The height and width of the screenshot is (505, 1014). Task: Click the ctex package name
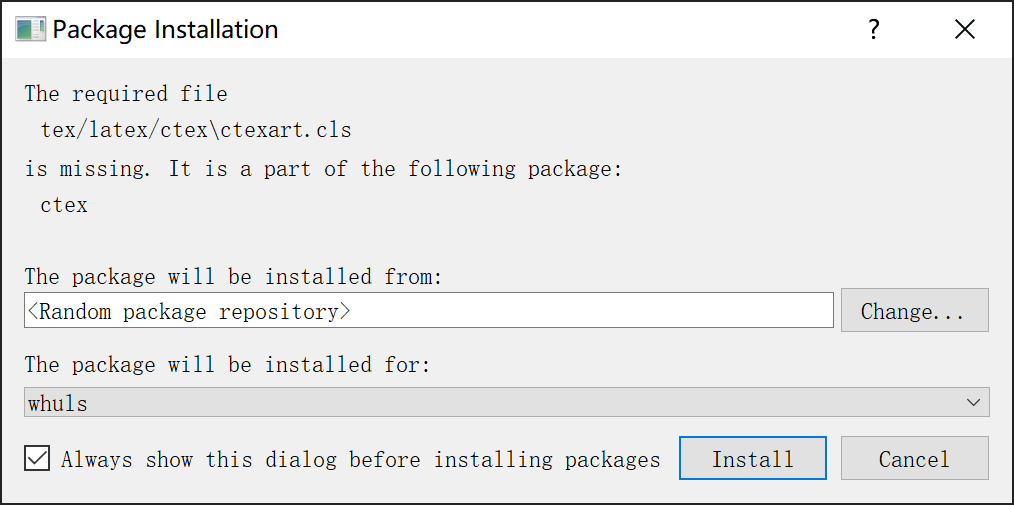tap(64, 206)
